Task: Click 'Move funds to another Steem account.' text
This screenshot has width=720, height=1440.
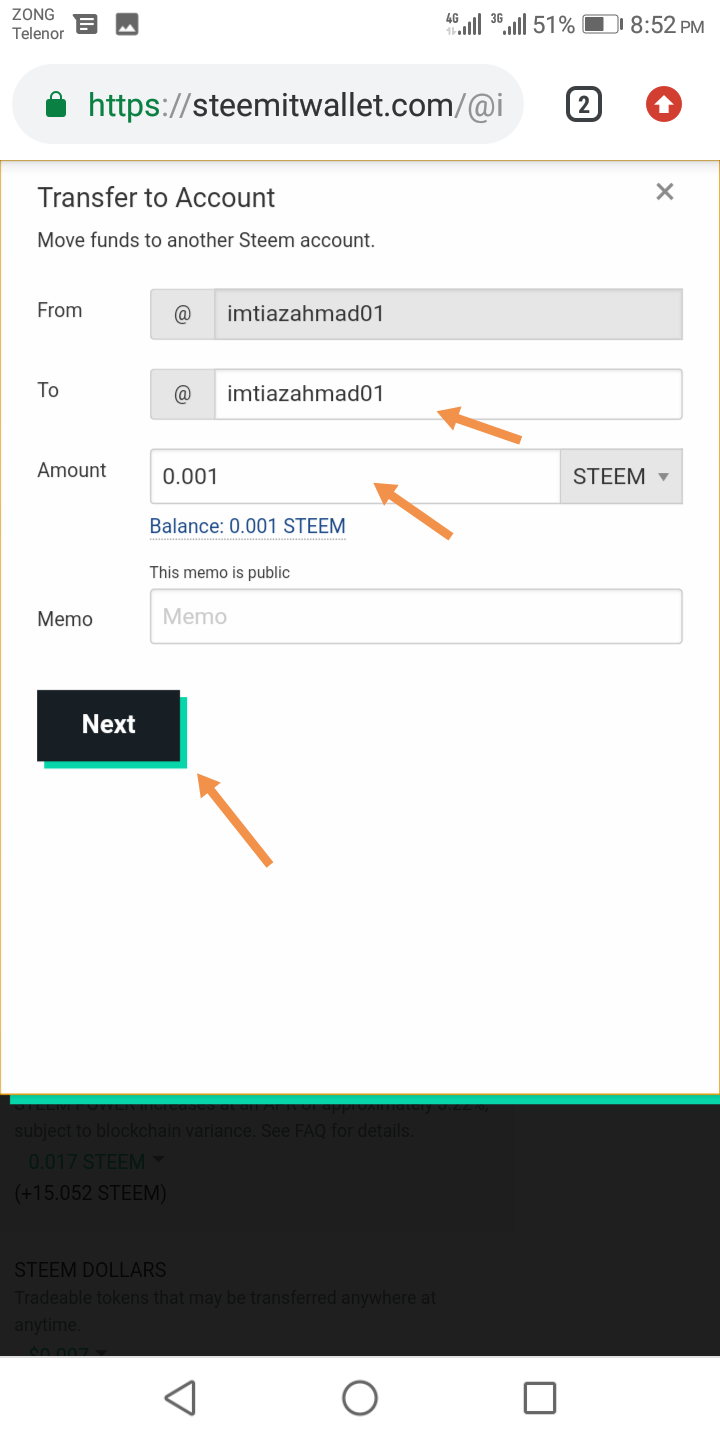Action: click(206, 241)
